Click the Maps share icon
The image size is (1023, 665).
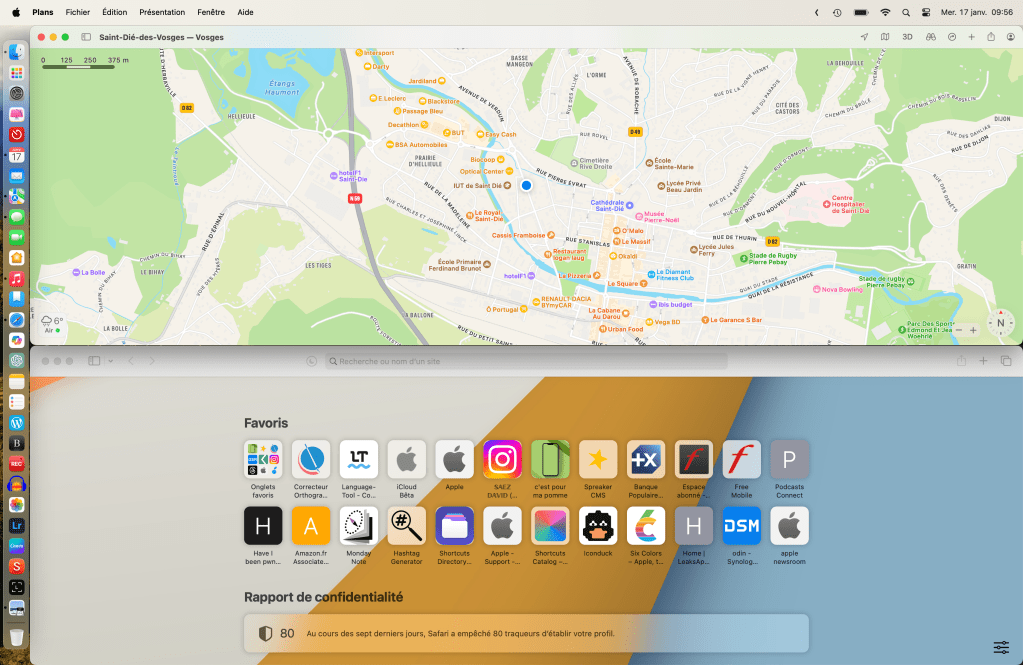coord(991,37)
